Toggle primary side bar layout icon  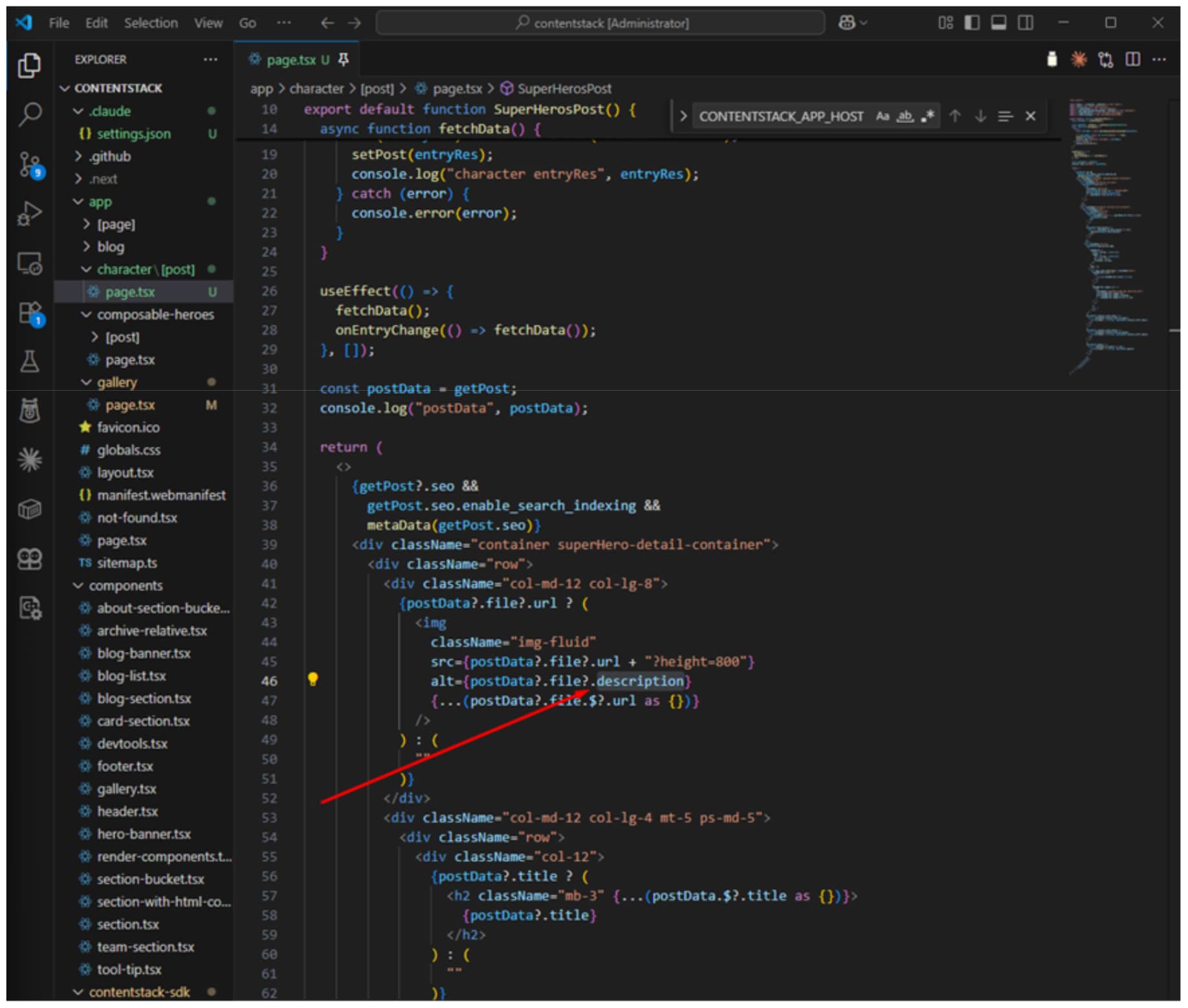point(971,23)
